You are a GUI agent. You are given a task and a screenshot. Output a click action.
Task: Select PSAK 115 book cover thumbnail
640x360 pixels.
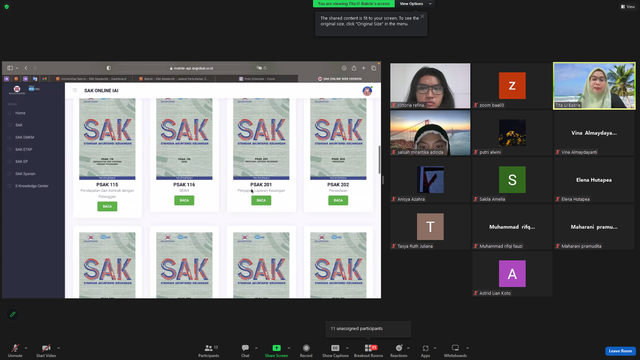(107, 139)
